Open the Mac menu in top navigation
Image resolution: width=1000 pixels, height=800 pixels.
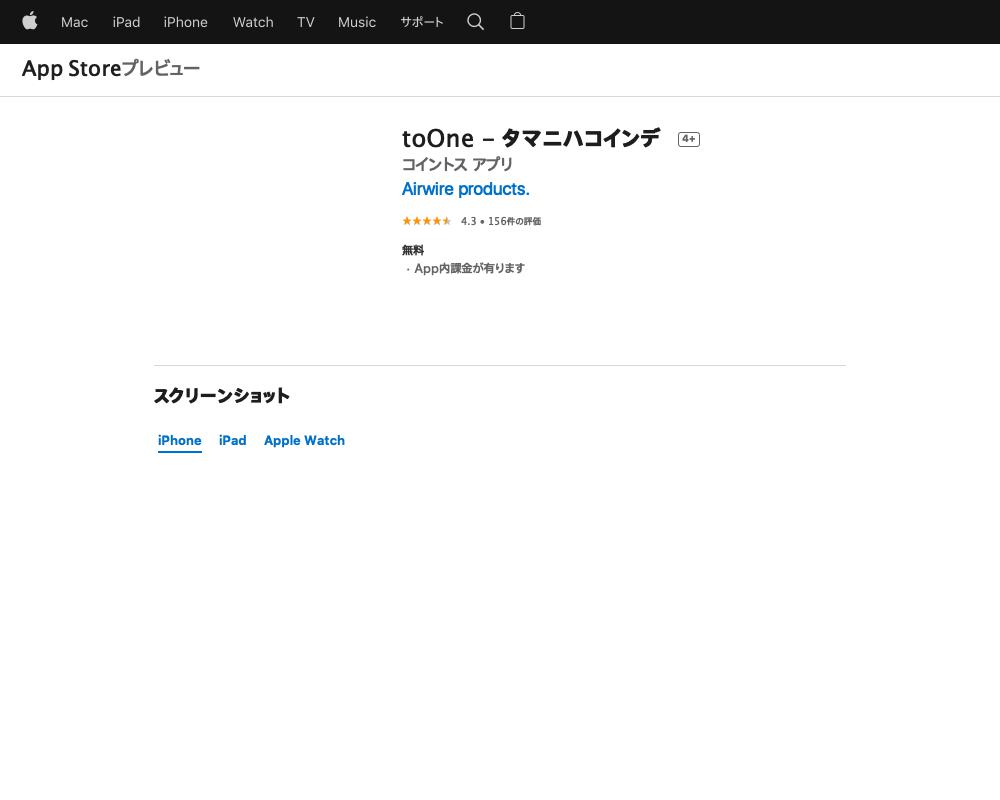(74, 22)
